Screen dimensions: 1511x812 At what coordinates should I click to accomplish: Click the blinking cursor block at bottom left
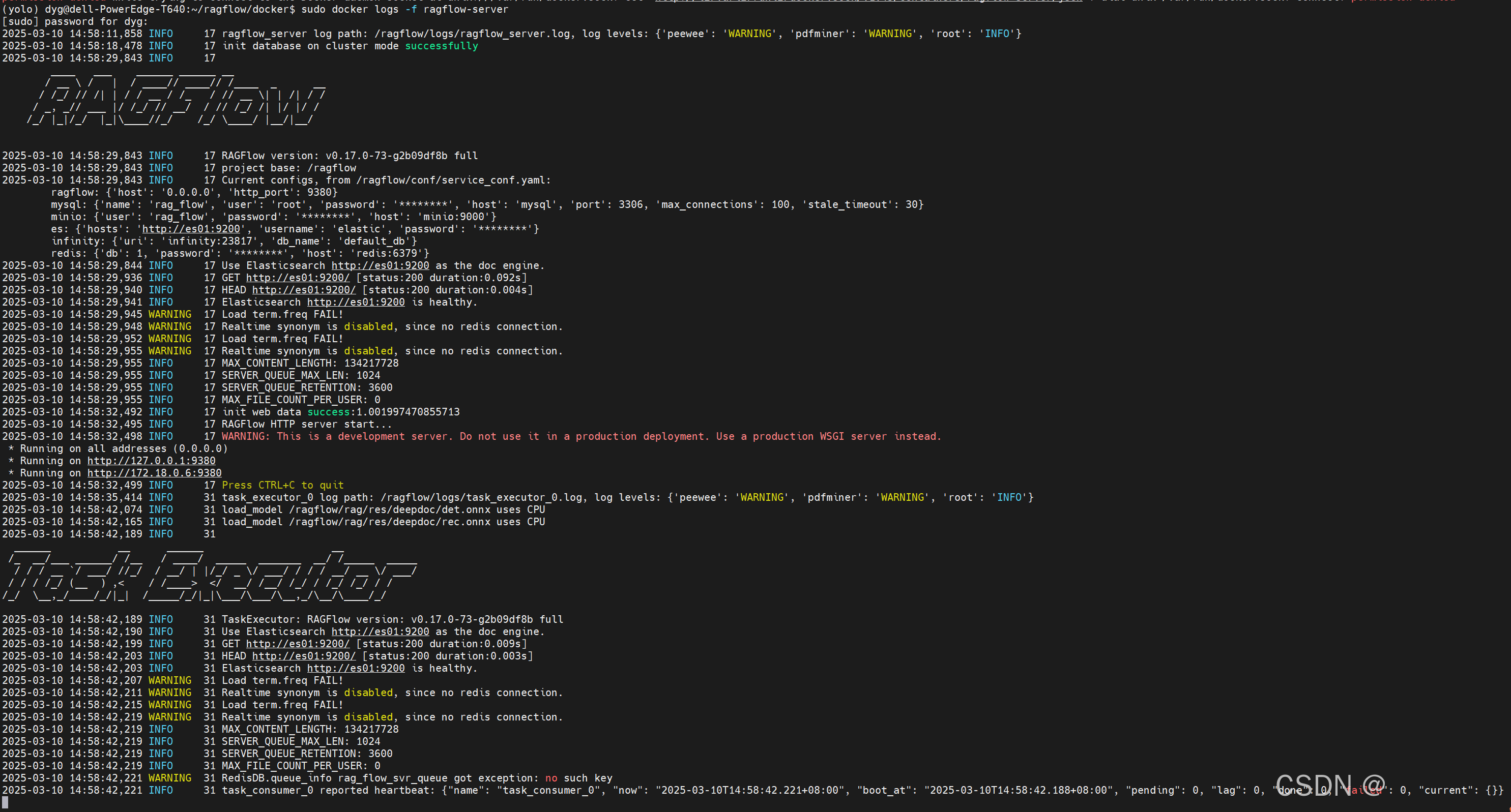click(5, 802)
